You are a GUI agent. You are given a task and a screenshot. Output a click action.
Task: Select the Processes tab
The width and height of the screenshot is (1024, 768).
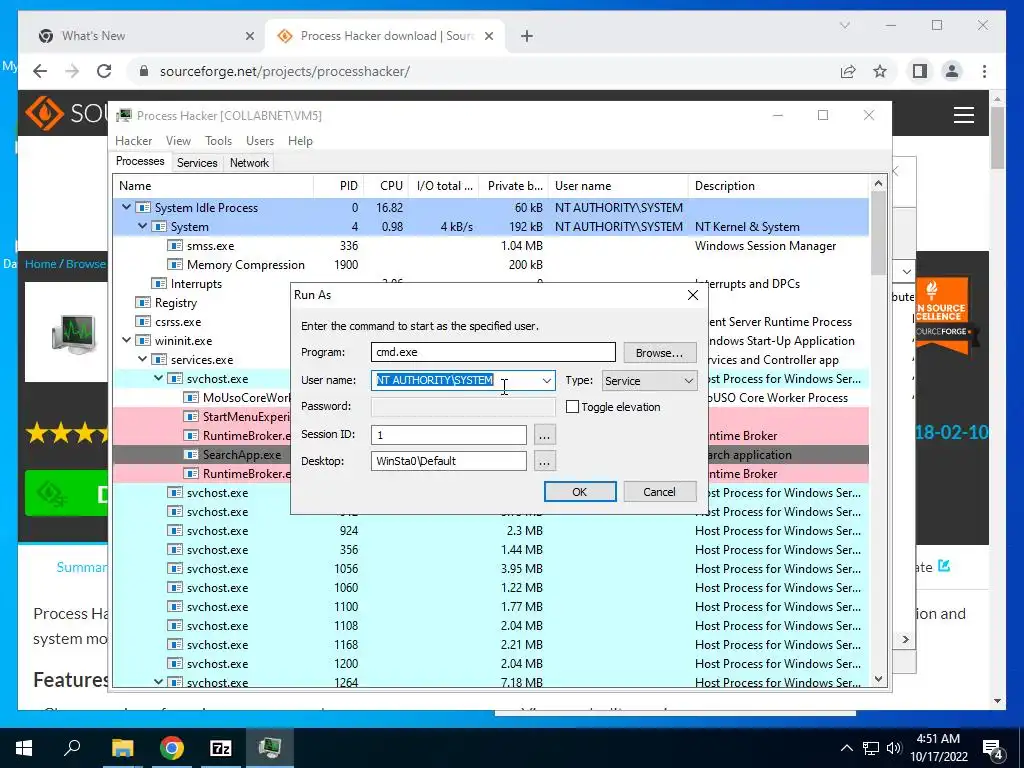[140, 161]
